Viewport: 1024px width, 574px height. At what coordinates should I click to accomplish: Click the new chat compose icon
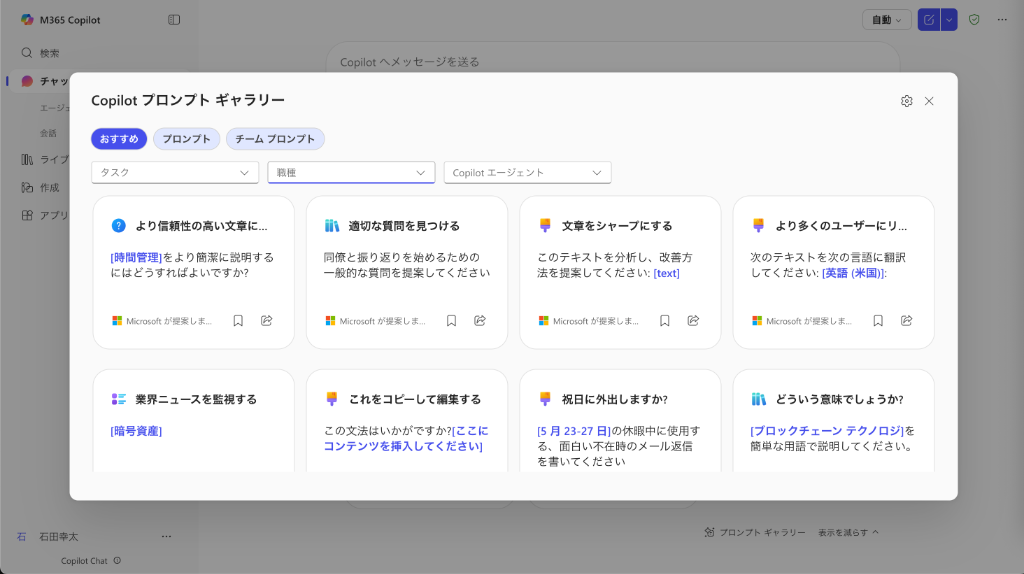(x=929, y=20)
